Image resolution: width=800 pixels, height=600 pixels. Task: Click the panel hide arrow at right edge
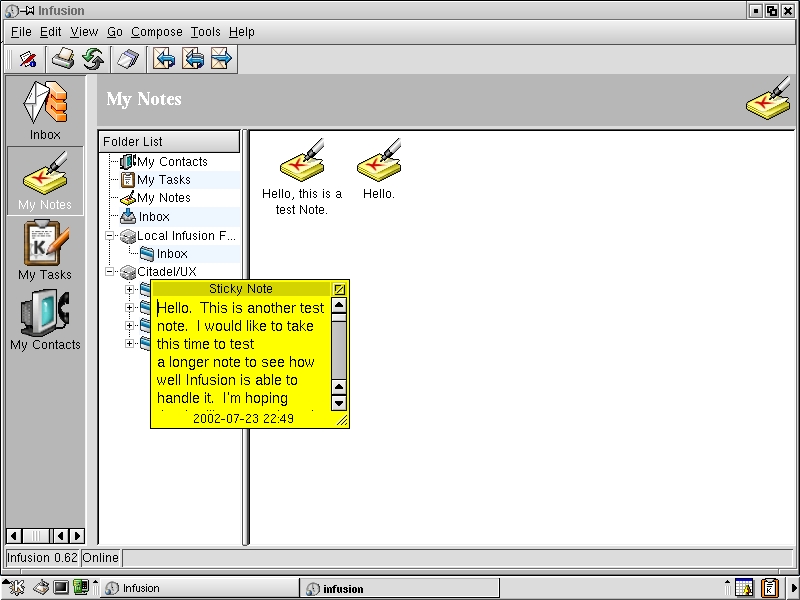point(794,588)
